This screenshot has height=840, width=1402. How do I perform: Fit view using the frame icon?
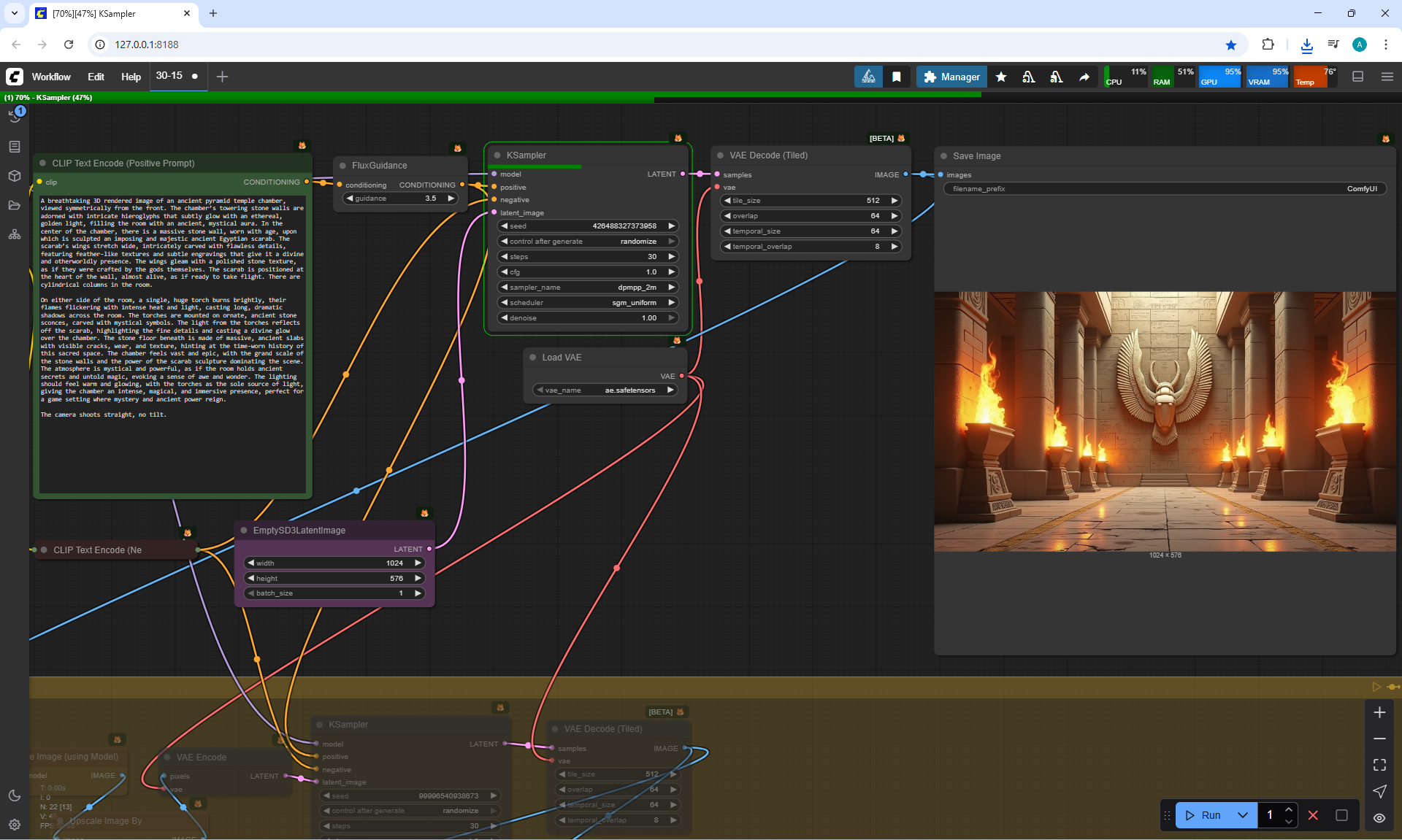point(1379,765)
